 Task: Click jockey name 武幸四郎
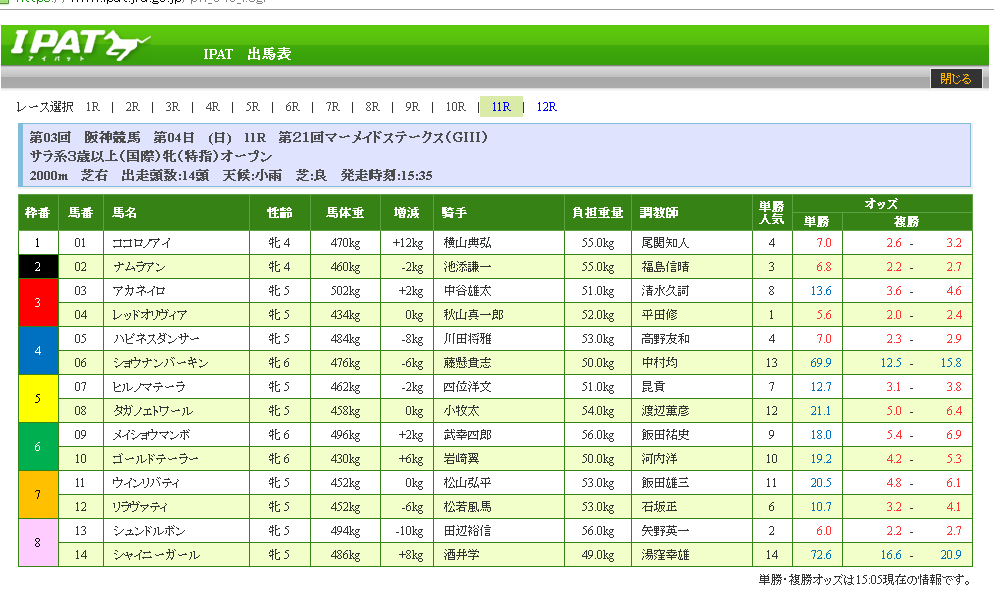[x=467, y=435]
